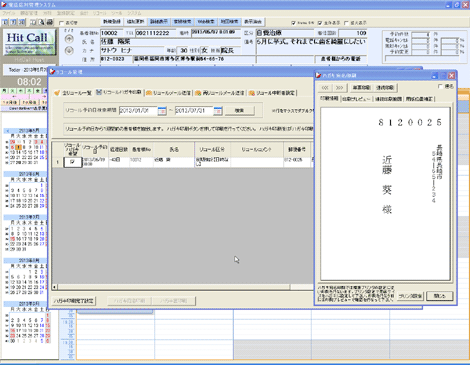This screenshot has width=470, height=365.
Task: Click the addressee name 近藤 in postcard preview
Action: 387,165
